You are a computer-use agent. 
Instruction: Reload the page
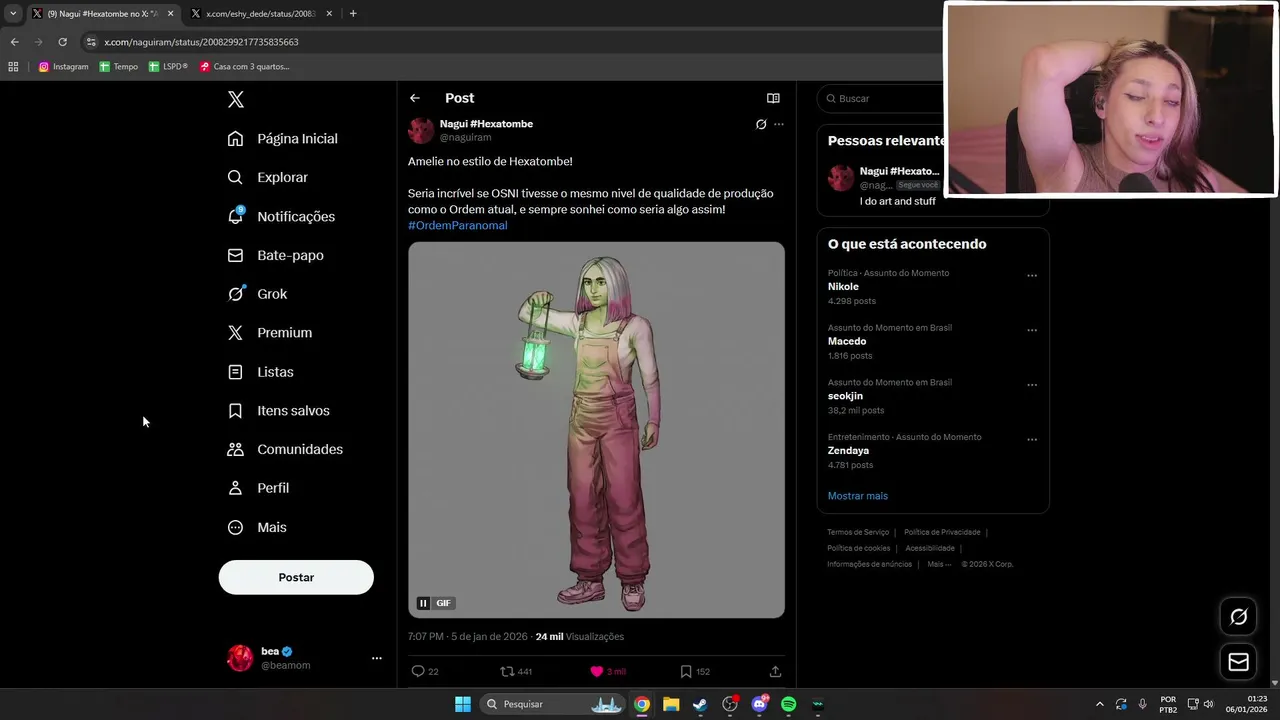(x=62, y=42)
